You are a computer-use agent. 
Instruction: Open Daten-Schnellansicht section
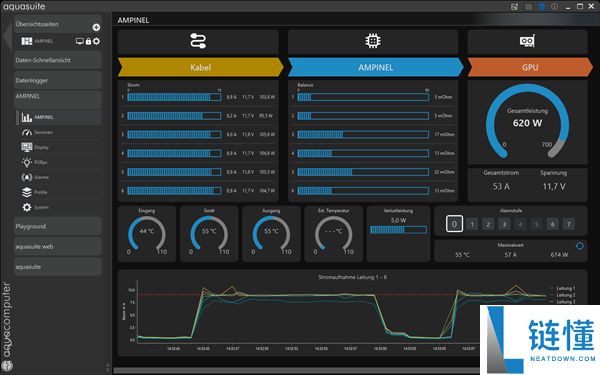57,60
